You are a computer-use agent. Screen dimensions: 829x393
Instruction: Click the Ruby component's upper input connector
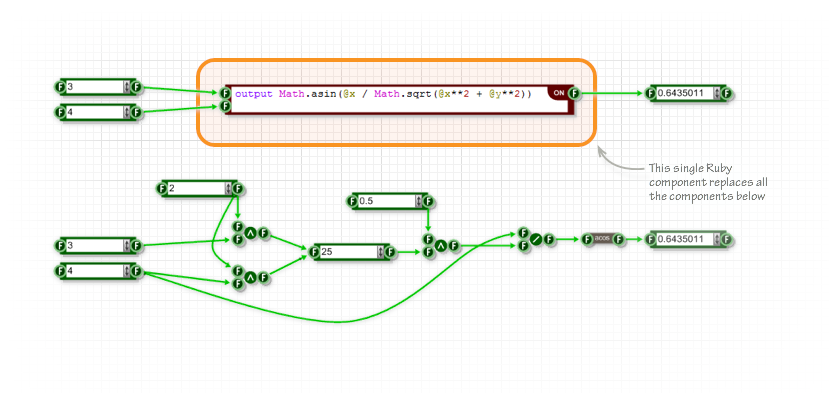[225, 94]
